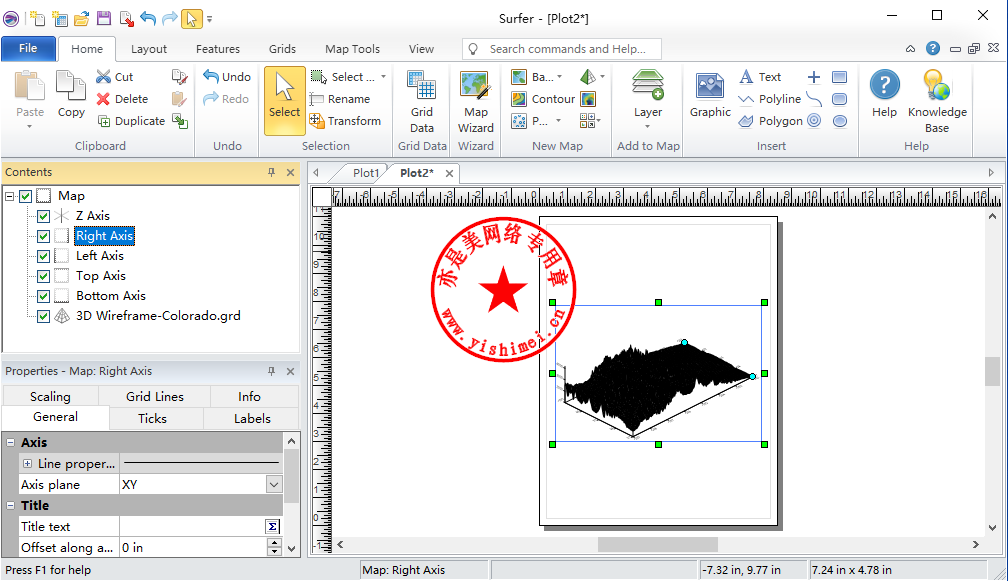This screenshot has width=1008, height=581.
Task: Select the Ellipse insert tool
Action: [839, 121]
